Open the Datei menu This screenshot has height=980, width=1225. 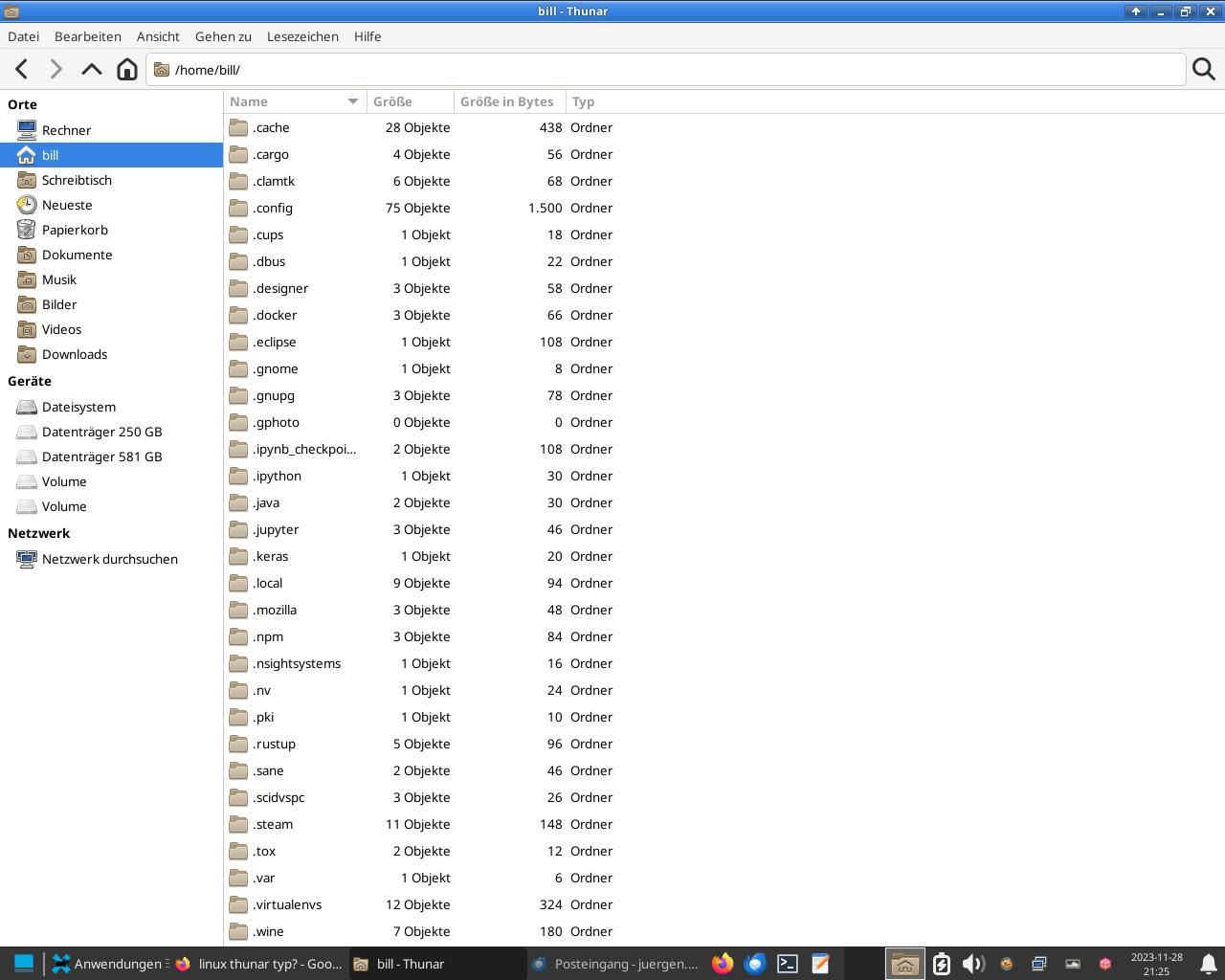point(24,36)
